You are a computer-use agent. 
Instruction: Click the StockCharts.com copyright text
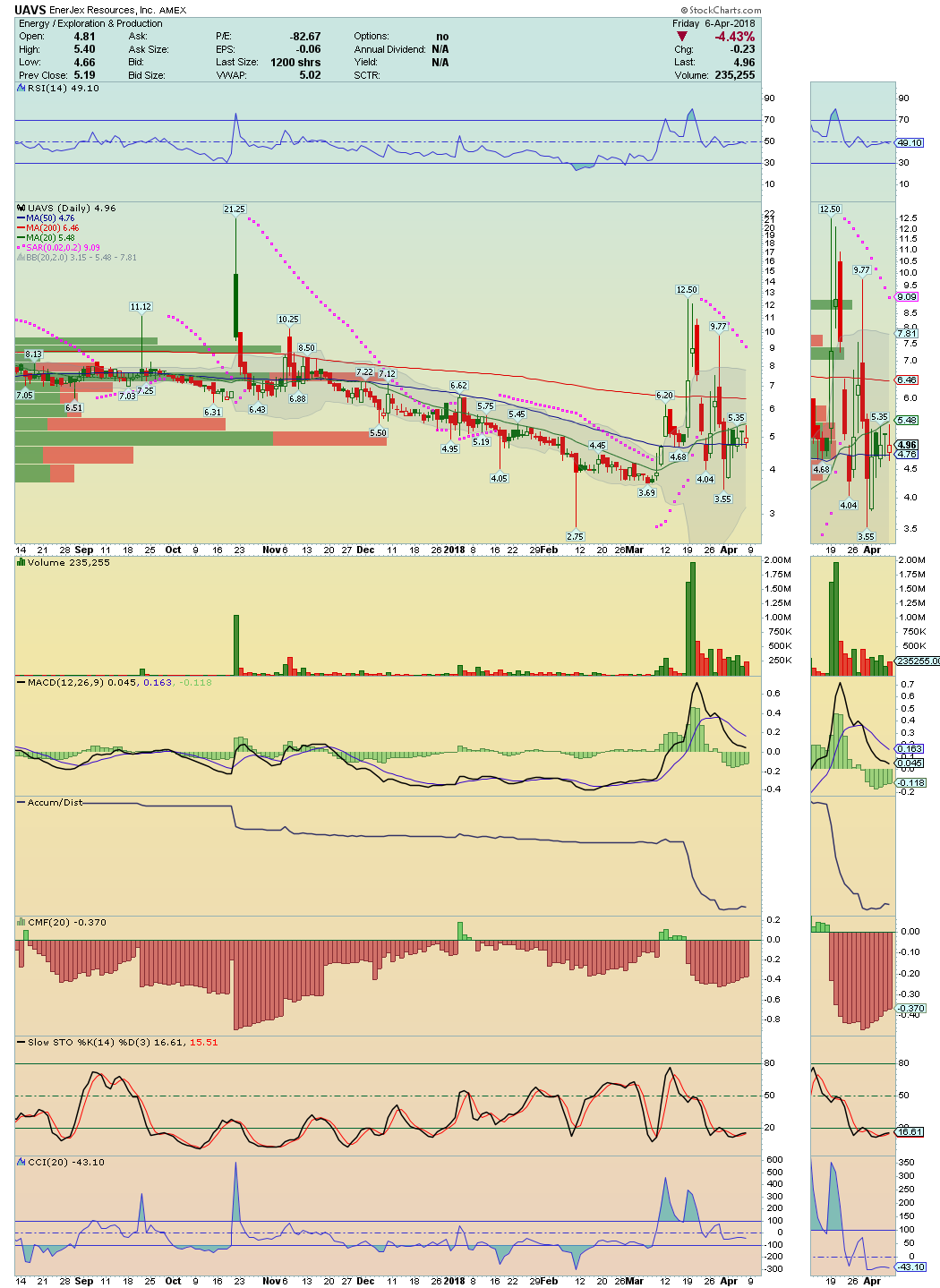[722, 11]
